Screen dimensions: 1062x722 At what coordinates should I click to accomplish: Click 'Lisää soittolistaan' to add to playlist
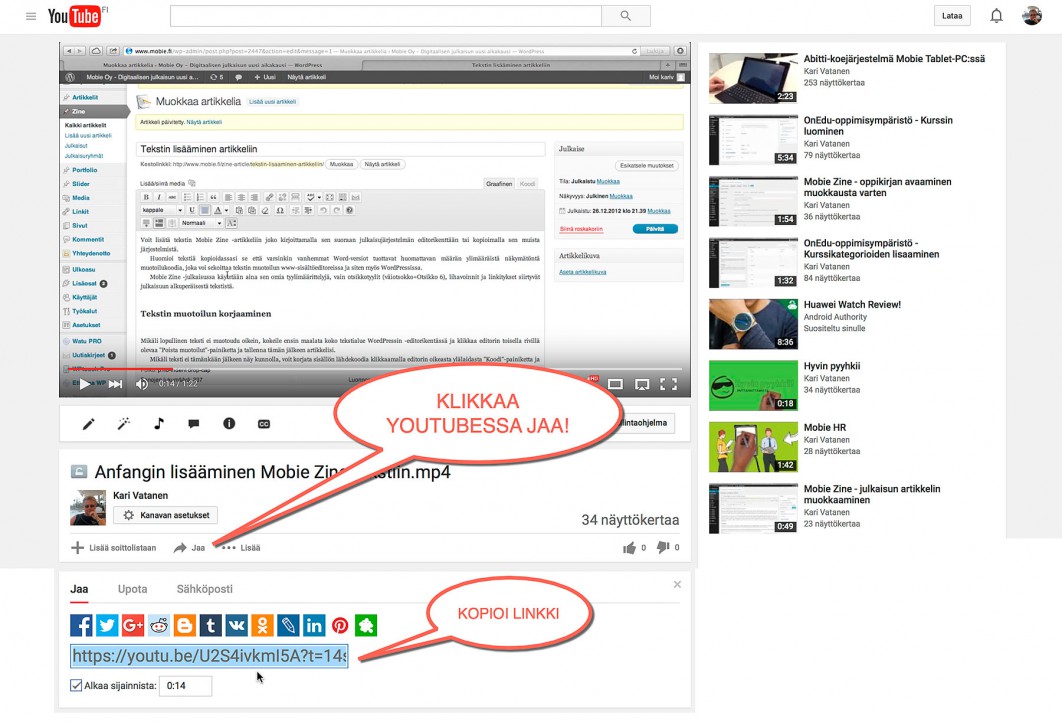click(x=114, y=548)
